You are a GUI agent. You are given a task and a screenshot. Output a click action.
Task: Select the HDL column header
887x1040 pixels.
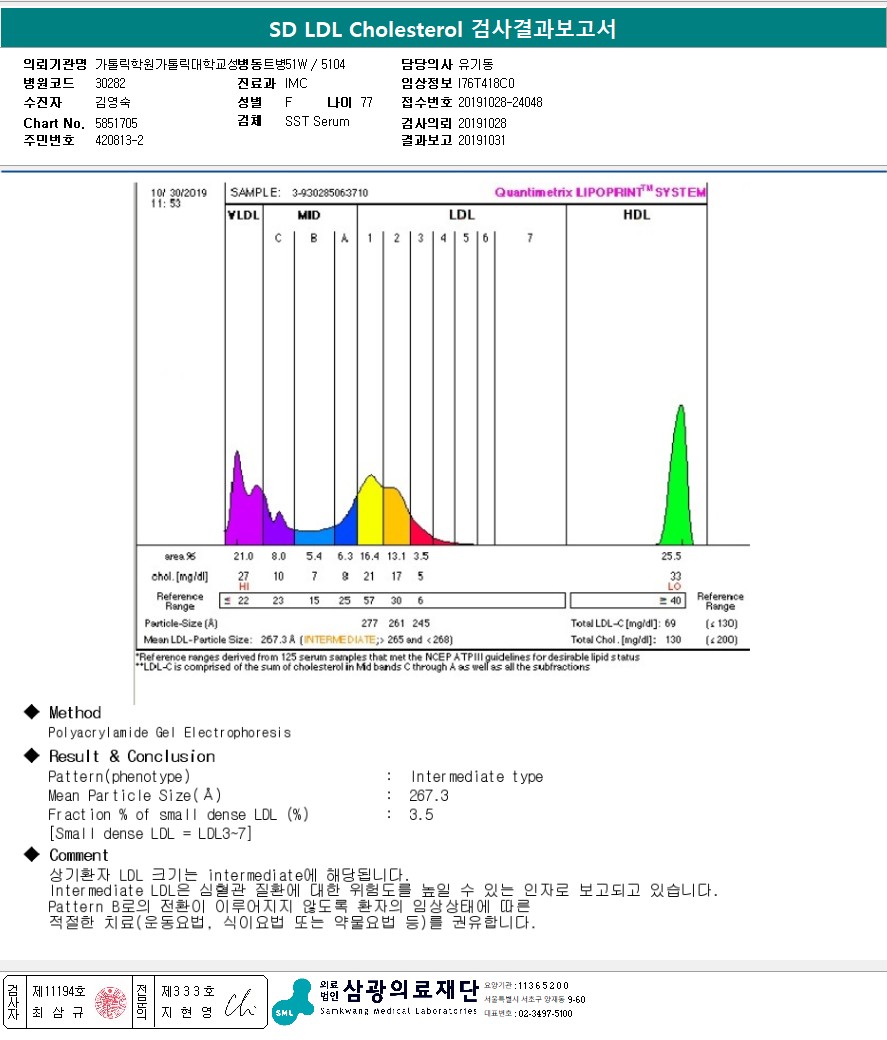click(637, 215)
